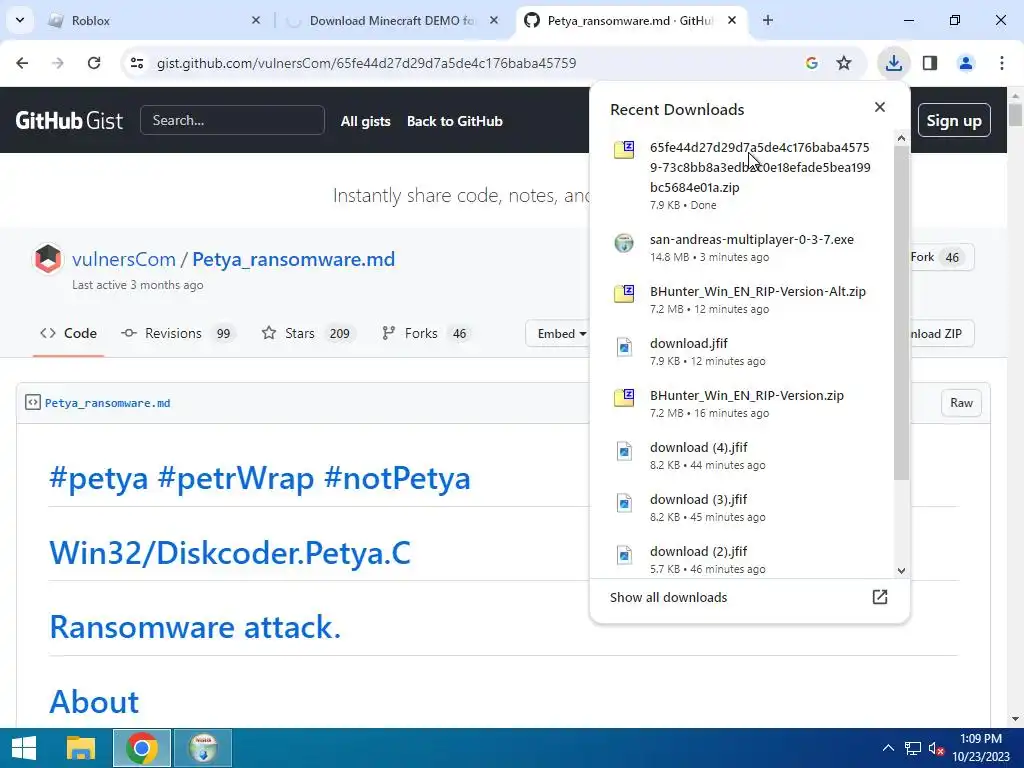Click the muted volume tray icon
The height and width of the screenshot is (768, 1024).
pyautogui.click(x=936, y=748)
